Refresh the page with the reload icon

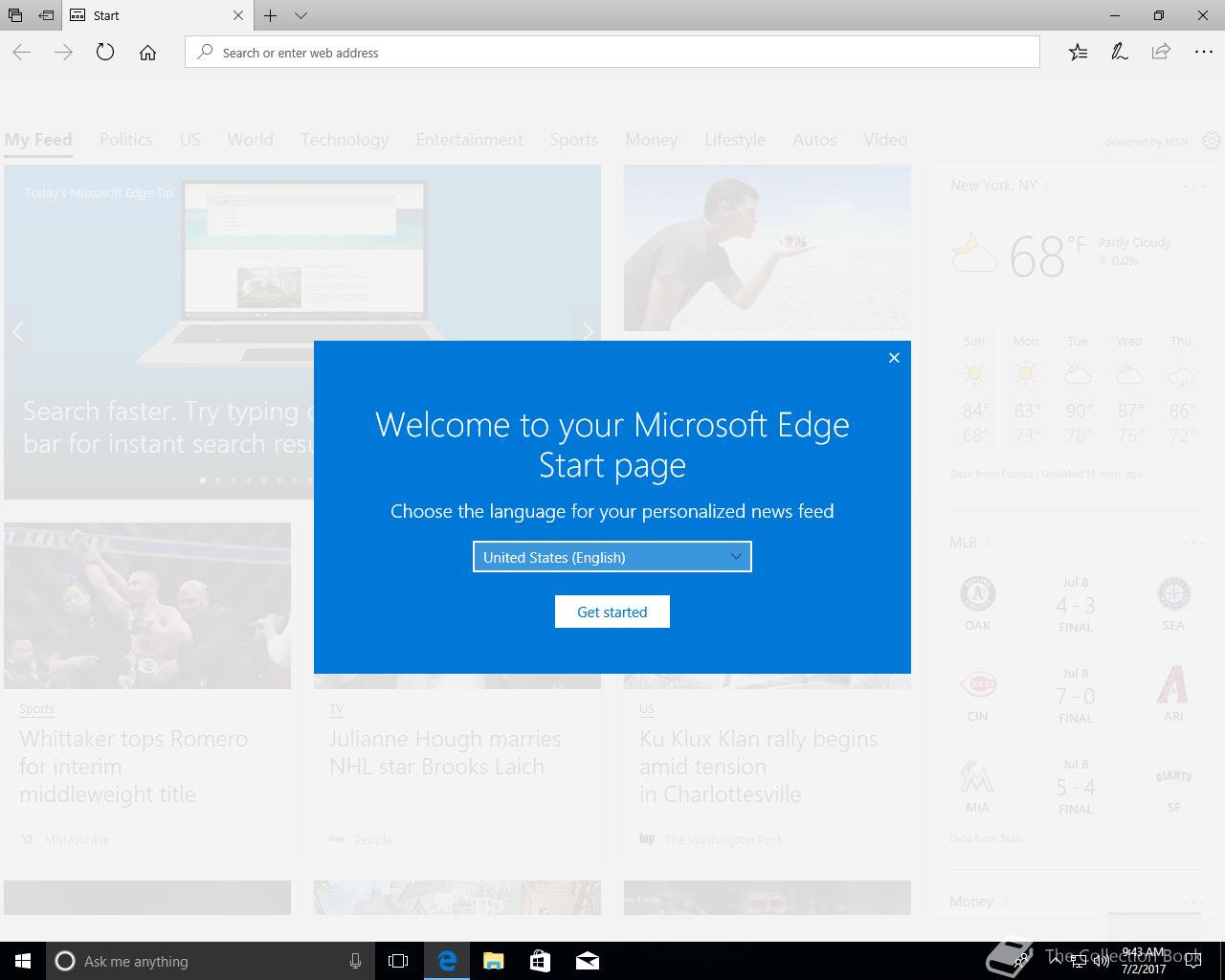(105, 53)
